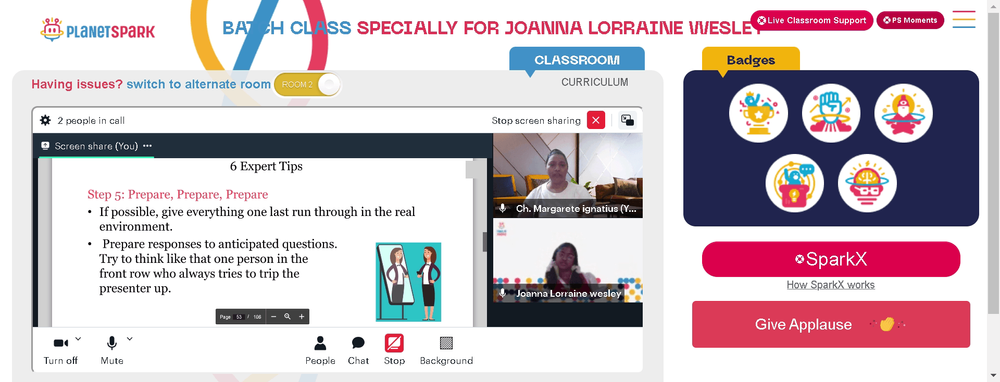The height and width of the screenshot is (382, 1000).
Task: Zoom in the shared PDF page
Action: (302, 316)
